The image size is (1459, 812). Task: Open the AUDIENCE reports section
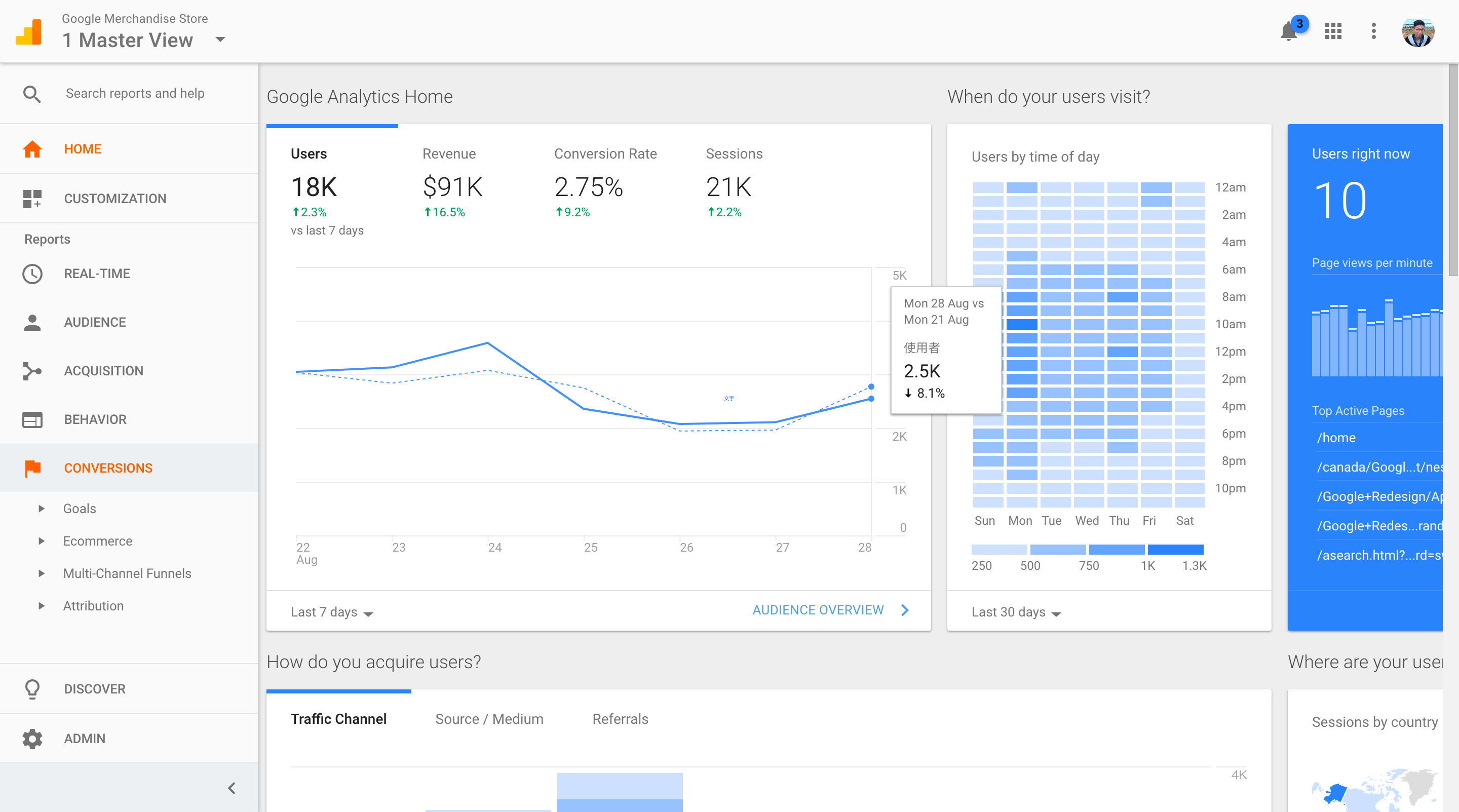[x=129, y=322]
